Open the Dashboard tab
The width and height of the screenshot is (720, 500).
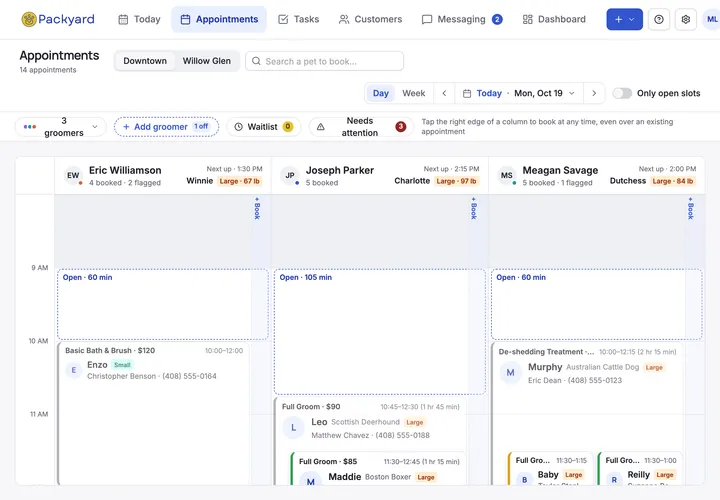tap(554, 19)
